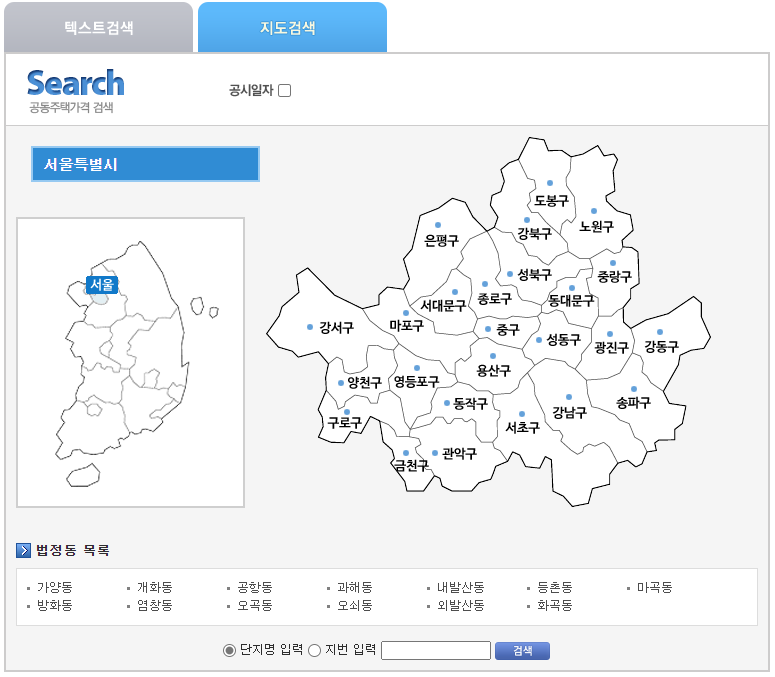Switch to the 텍스트검색 tab
Image resolution: width=775 pixels, height=677 pixels.
click(x=98, y=27)
